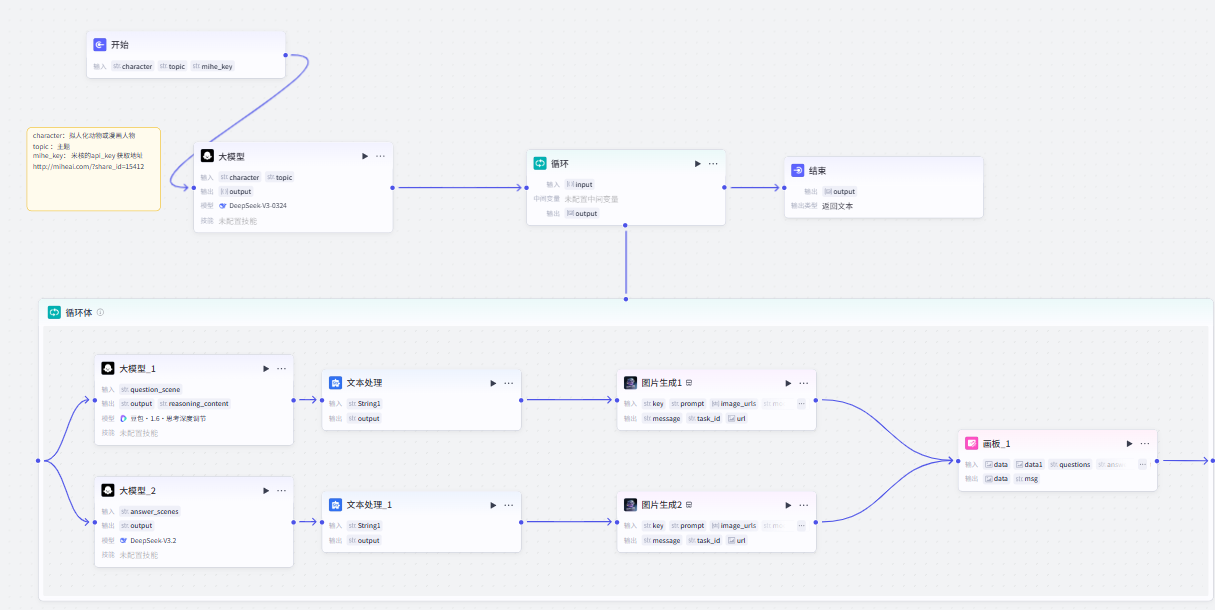Click the task_id output tag in 图片生成2

(x=704, y=540)
